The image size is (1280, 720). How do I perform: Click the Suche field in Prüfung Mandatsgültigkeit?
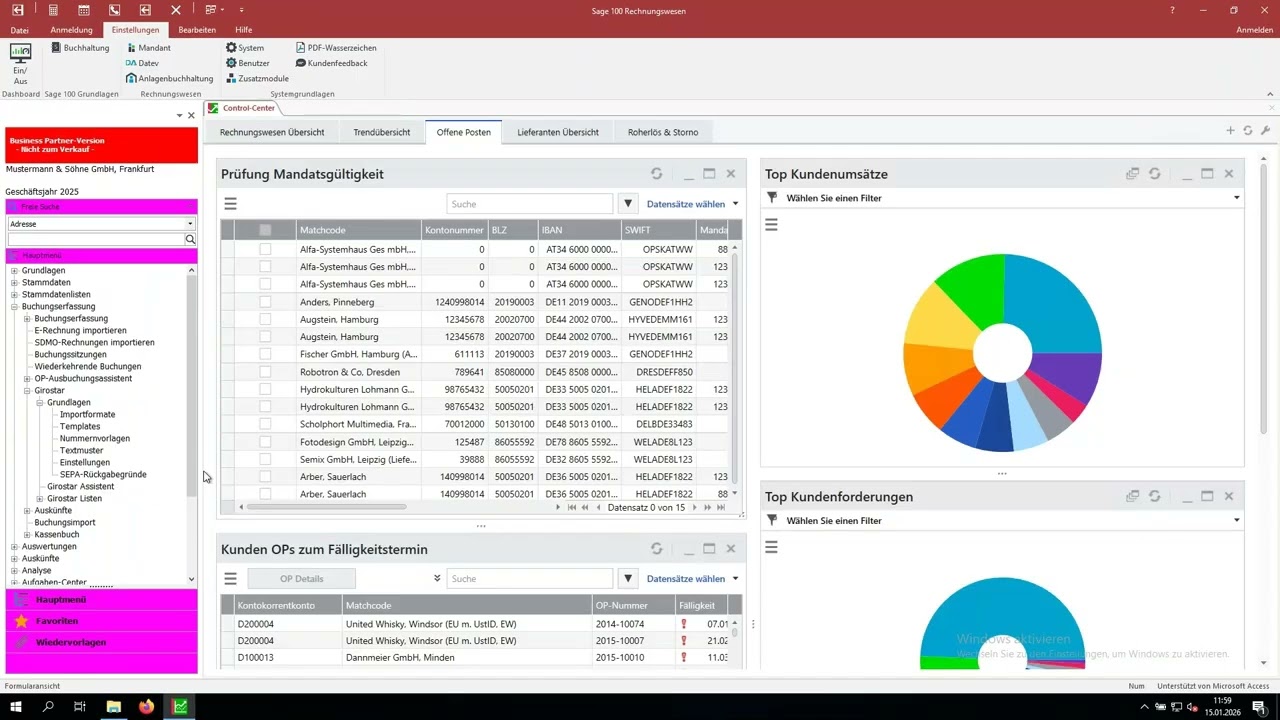pyautogui.click(x=529, y=204)
